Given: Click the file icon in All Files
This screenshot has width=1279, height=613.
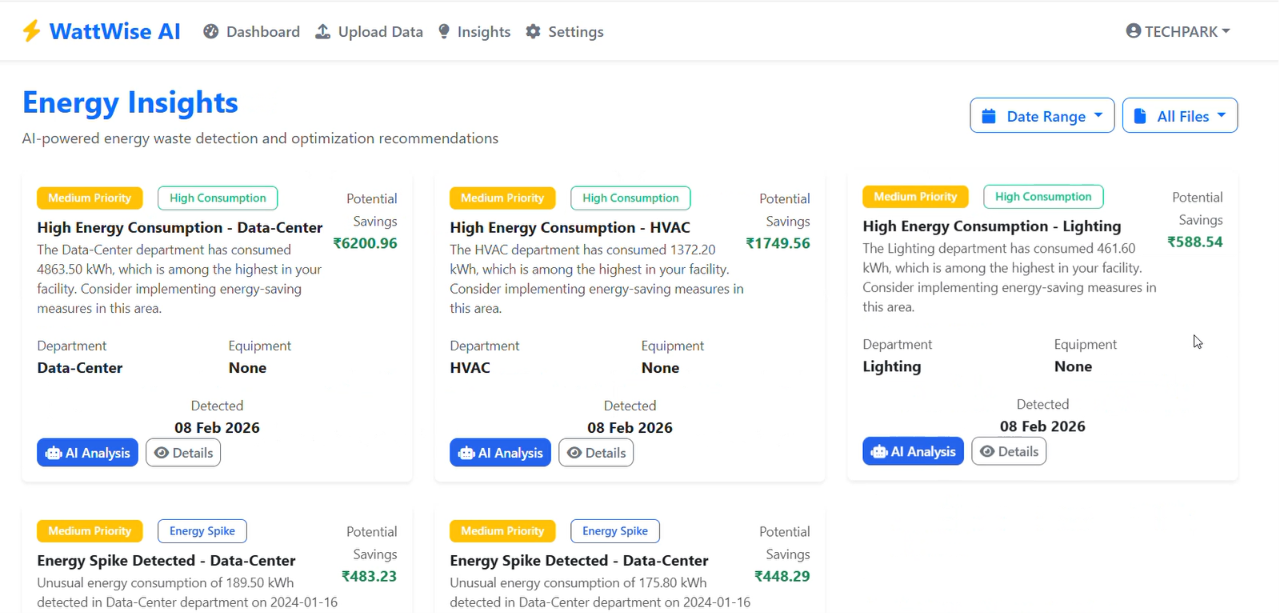Looking at the screenshot, I should pos(1141,116).
